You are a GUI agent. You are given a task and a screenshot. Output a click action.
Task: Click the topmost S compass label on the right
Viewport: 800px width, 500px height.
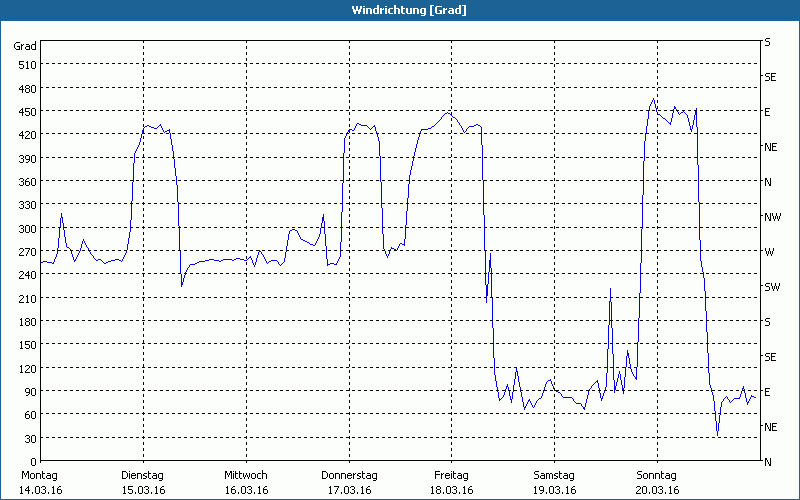767,42
